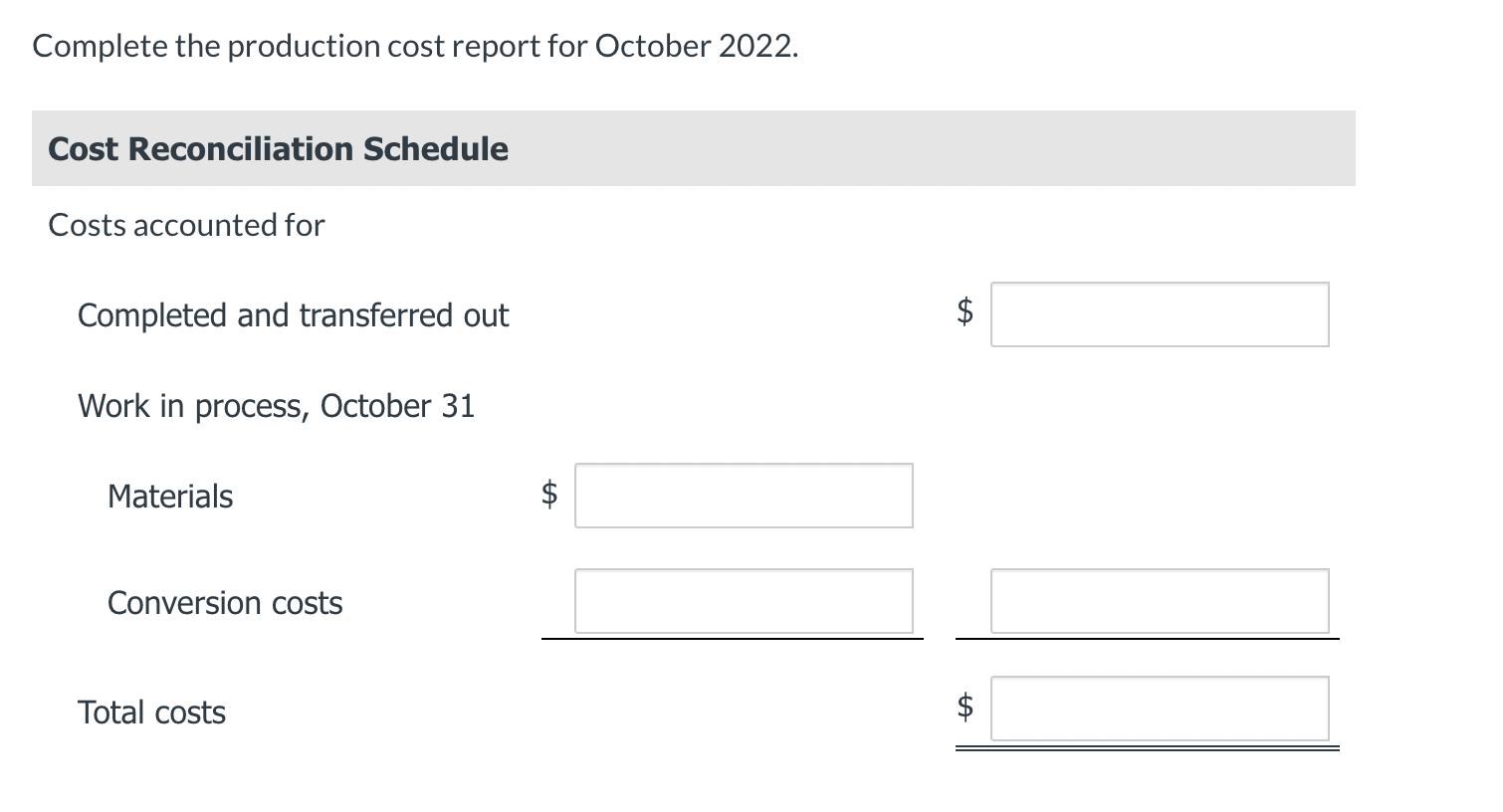Image resolution: width=1503 pixels, height=812 pixels.
Task: Click the dollar sign beside the Materials field
Action: tap(548, 496)
